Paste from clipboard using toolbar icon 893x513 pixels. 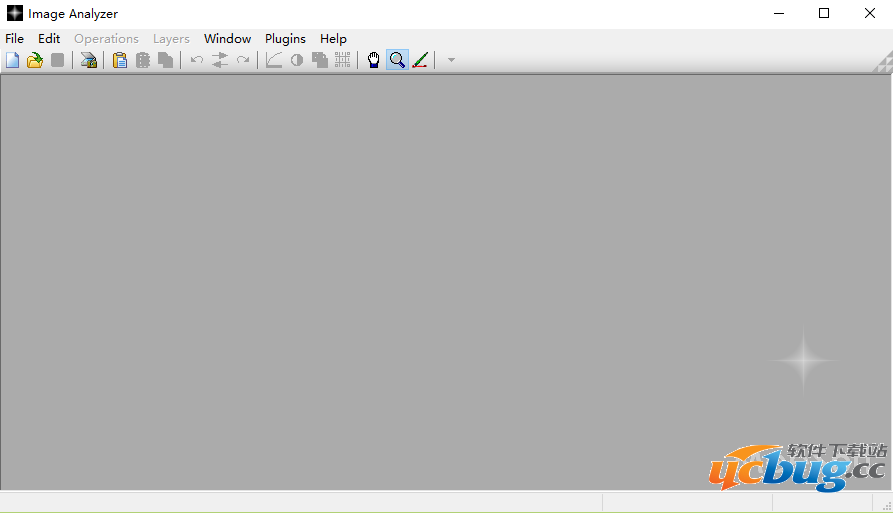click(x=120, y=60)
